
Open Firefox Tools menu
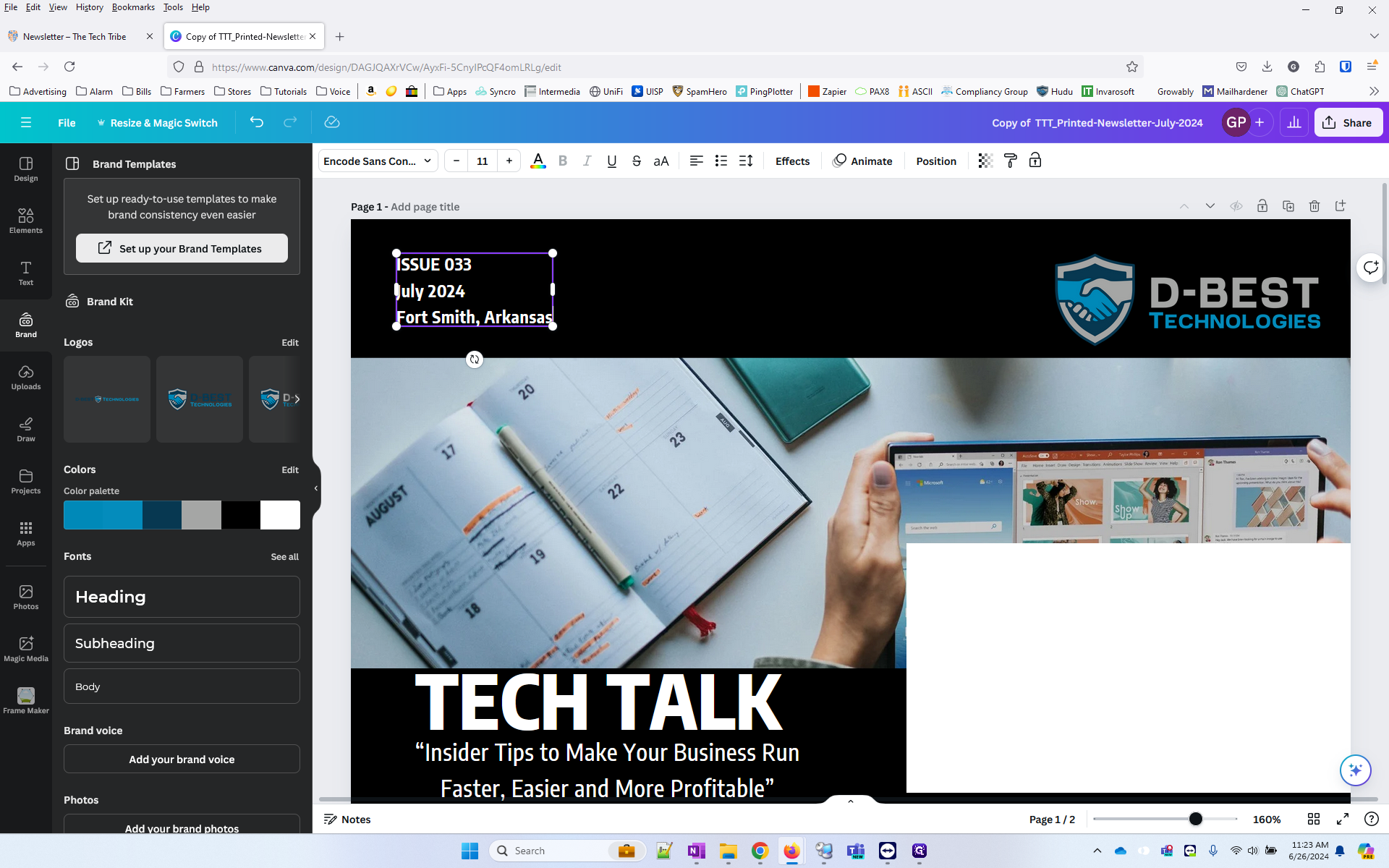[x=173, y=7]
